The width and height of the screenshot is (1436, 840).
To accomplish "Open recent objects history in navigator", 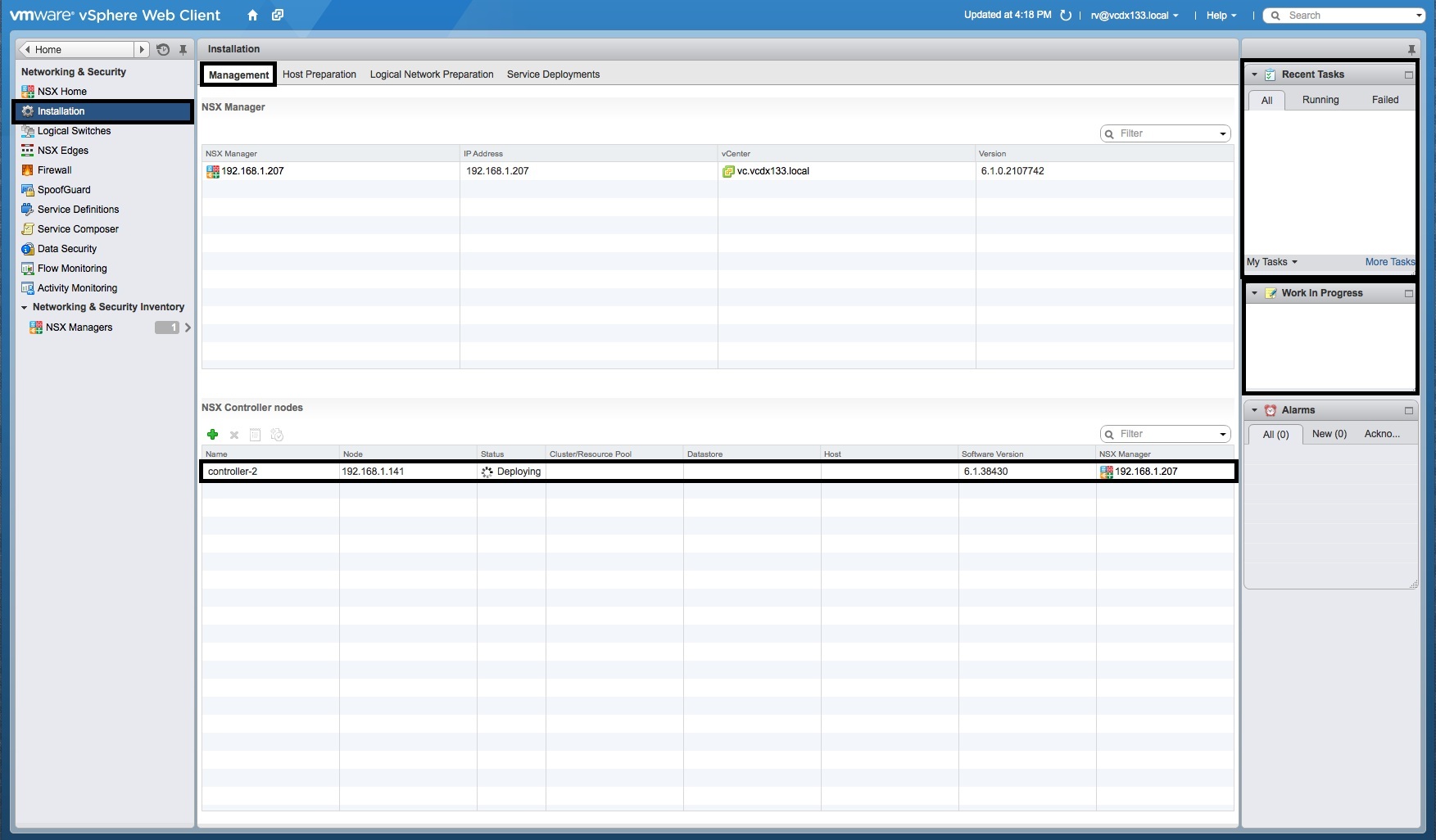I will pyautogui.click(x=161, y=49).
